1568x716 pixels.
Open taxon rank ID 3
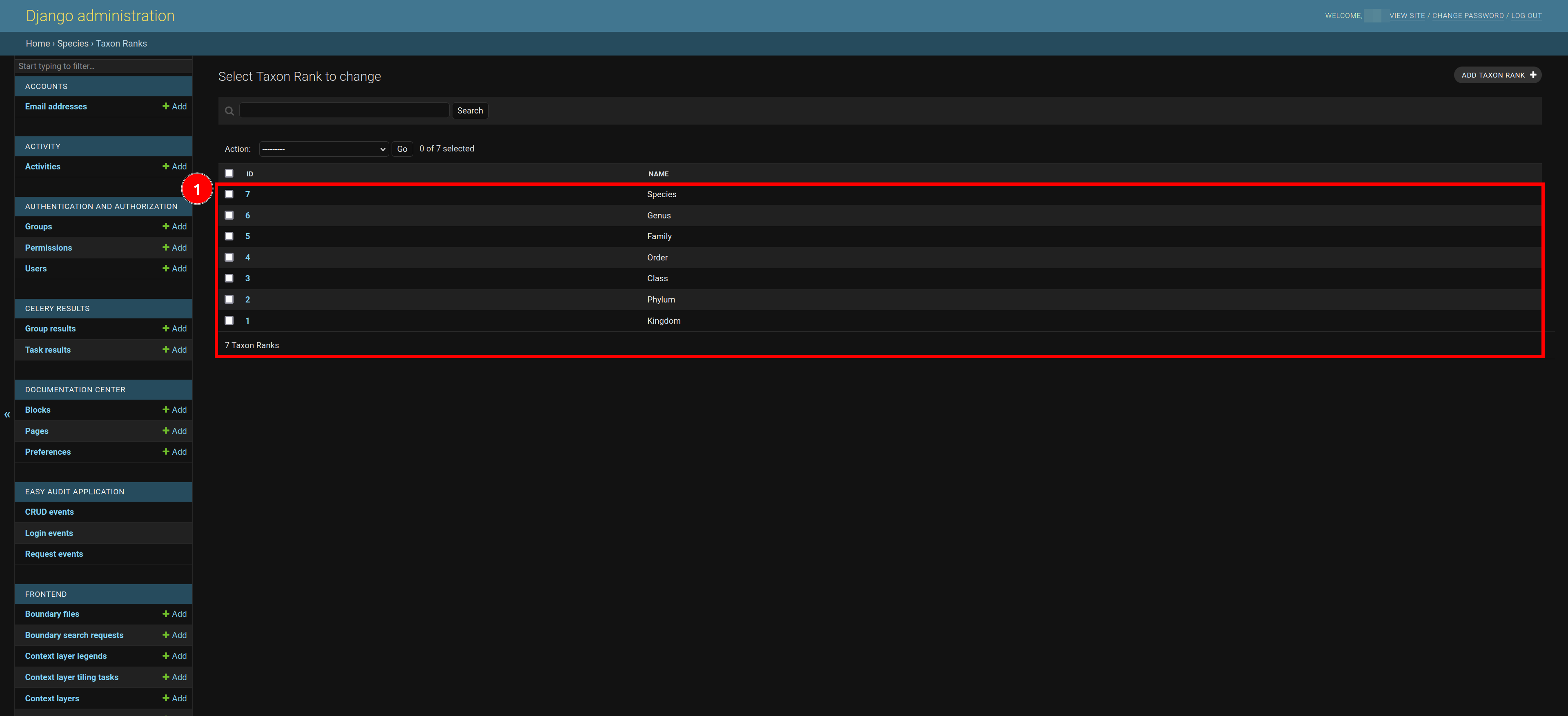point(248,279)
